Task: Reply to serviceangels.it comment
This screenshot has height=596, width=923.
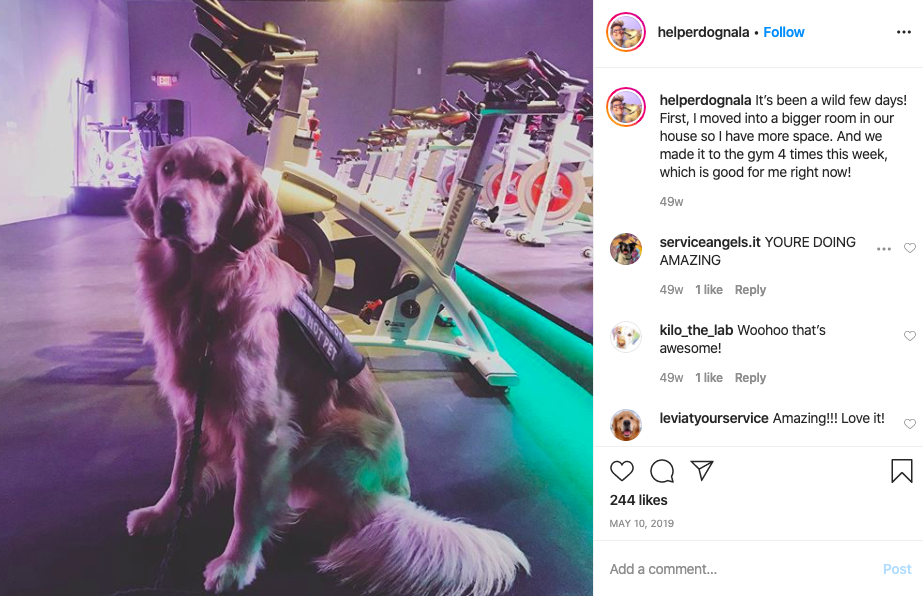Action: tap(750, 290)
